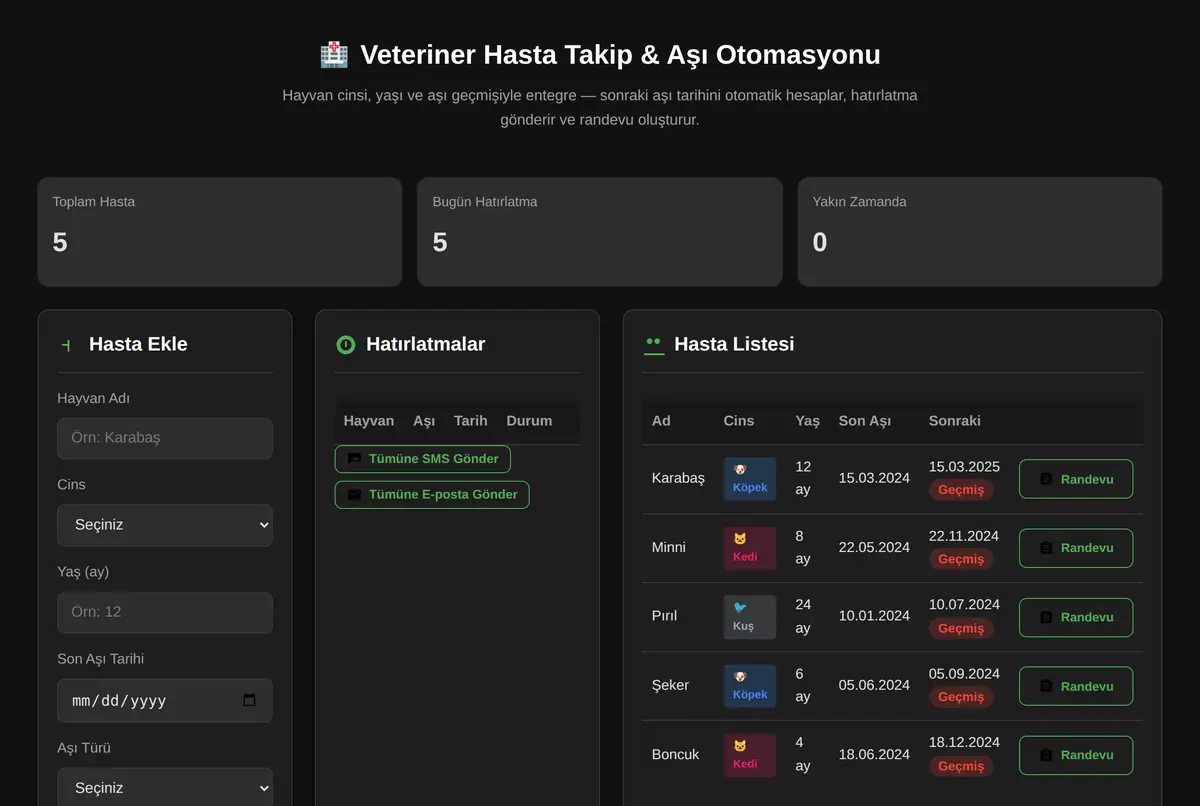Click the date 10.01.2024 in Pırıl row
1200x806 pixels.
pyautogui.click(x=874, y=616)
